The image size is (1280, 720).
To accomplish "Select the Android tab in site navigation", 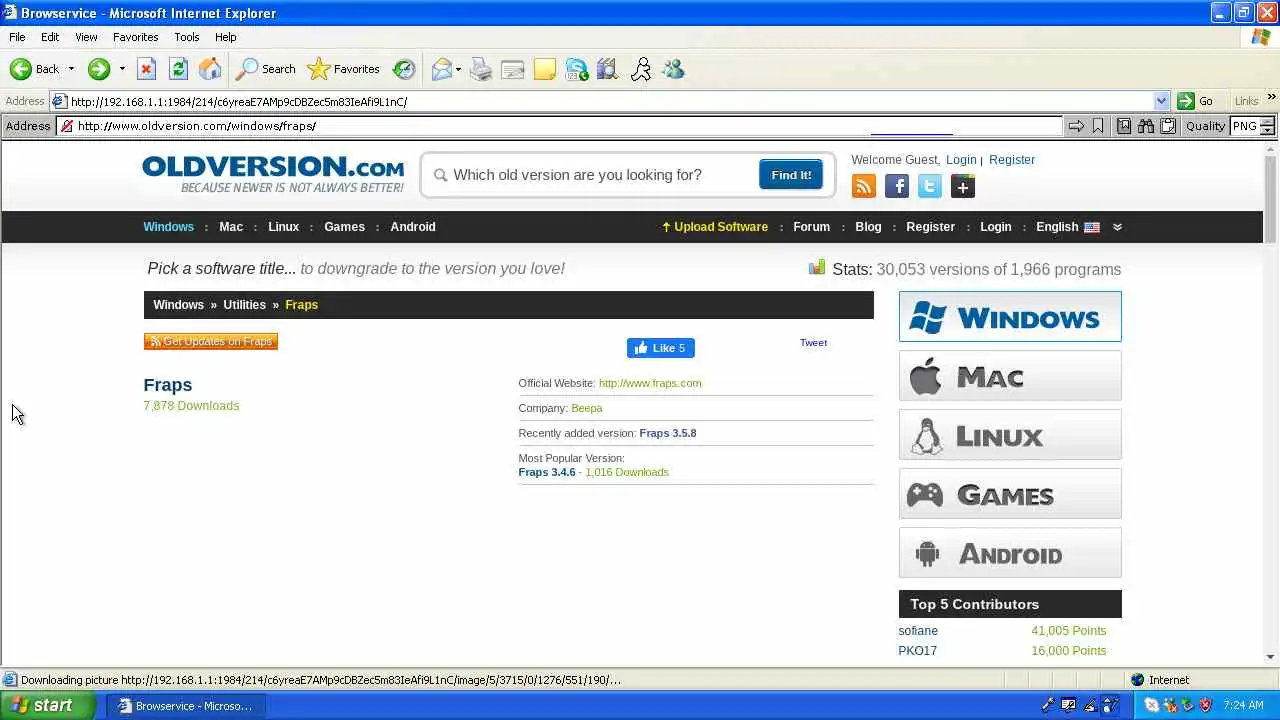I will 413,227.
